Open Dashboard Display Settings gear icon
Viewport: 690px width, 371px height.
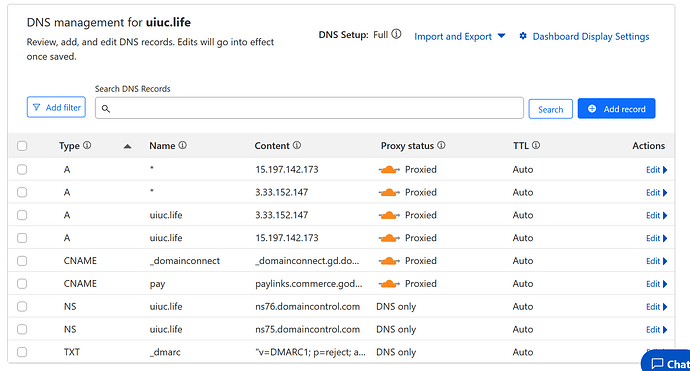[523, 36]
